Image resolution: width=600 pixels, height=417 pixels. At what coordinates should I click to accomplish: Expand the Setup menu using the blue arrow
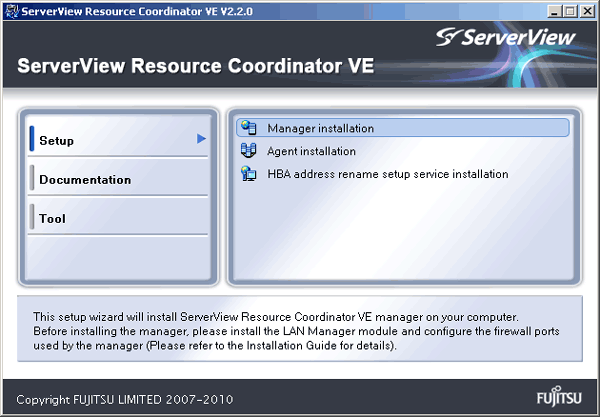click(x=202, y=138)
